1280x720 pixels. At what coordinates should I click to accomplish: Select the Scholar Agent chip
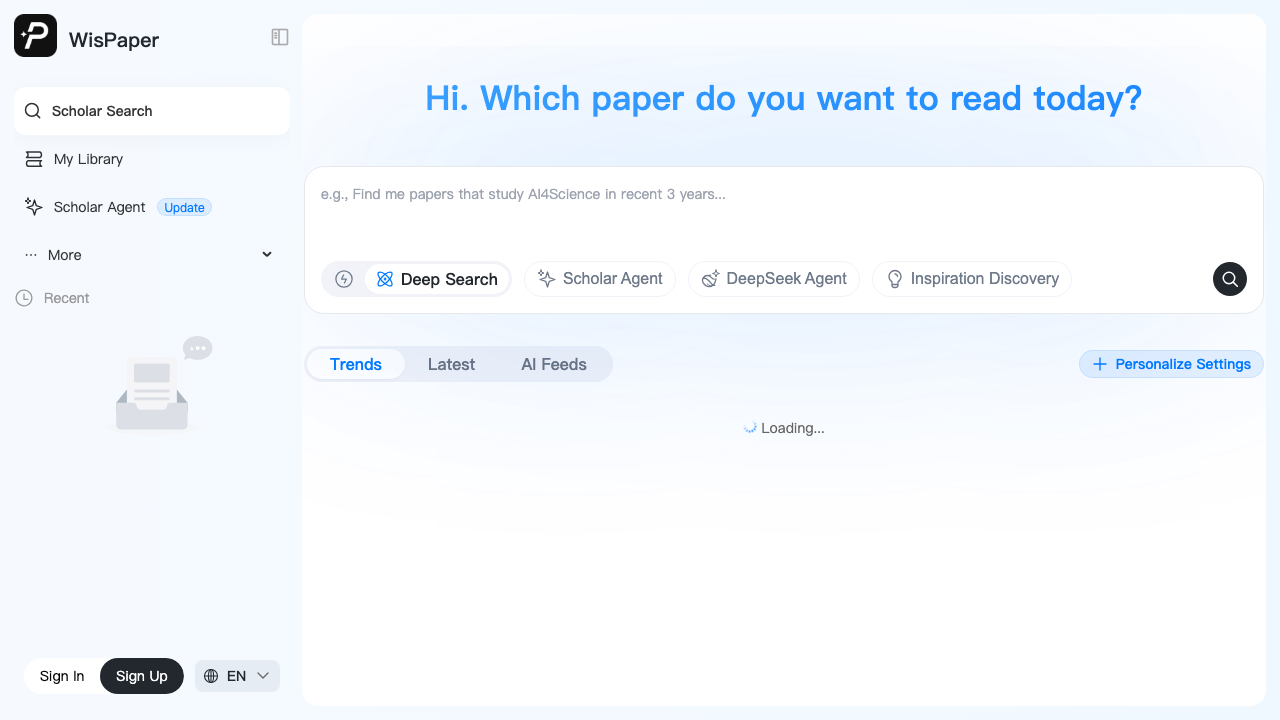pos(600,279)
